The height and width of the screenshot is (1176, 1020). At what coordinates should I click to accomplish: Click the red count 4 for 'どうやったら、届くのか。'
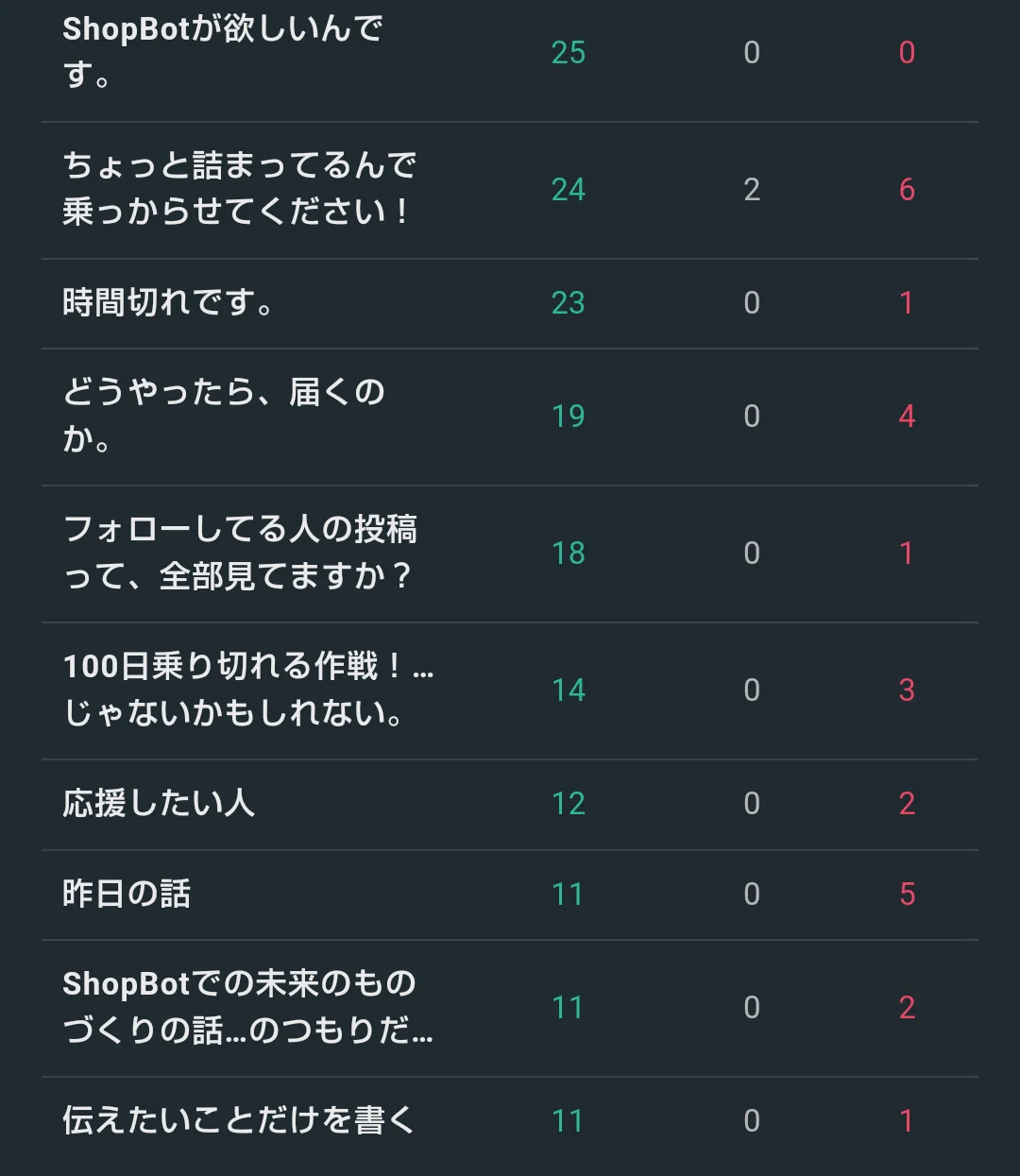click(907, 417)
